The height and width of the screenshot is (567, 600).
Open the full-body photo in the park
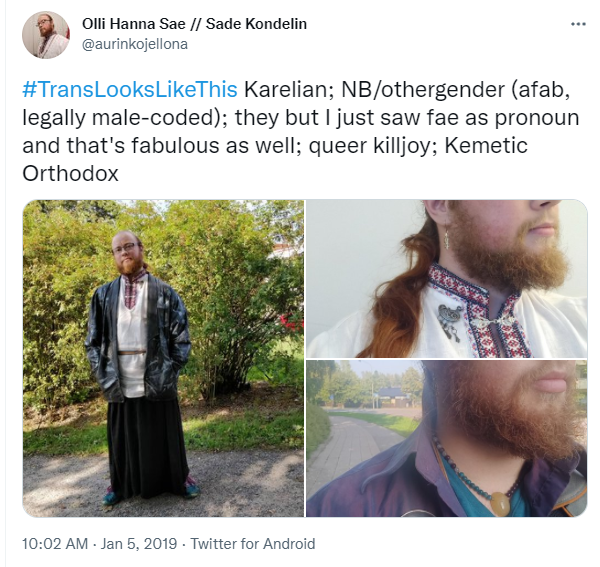click(163, 358)
